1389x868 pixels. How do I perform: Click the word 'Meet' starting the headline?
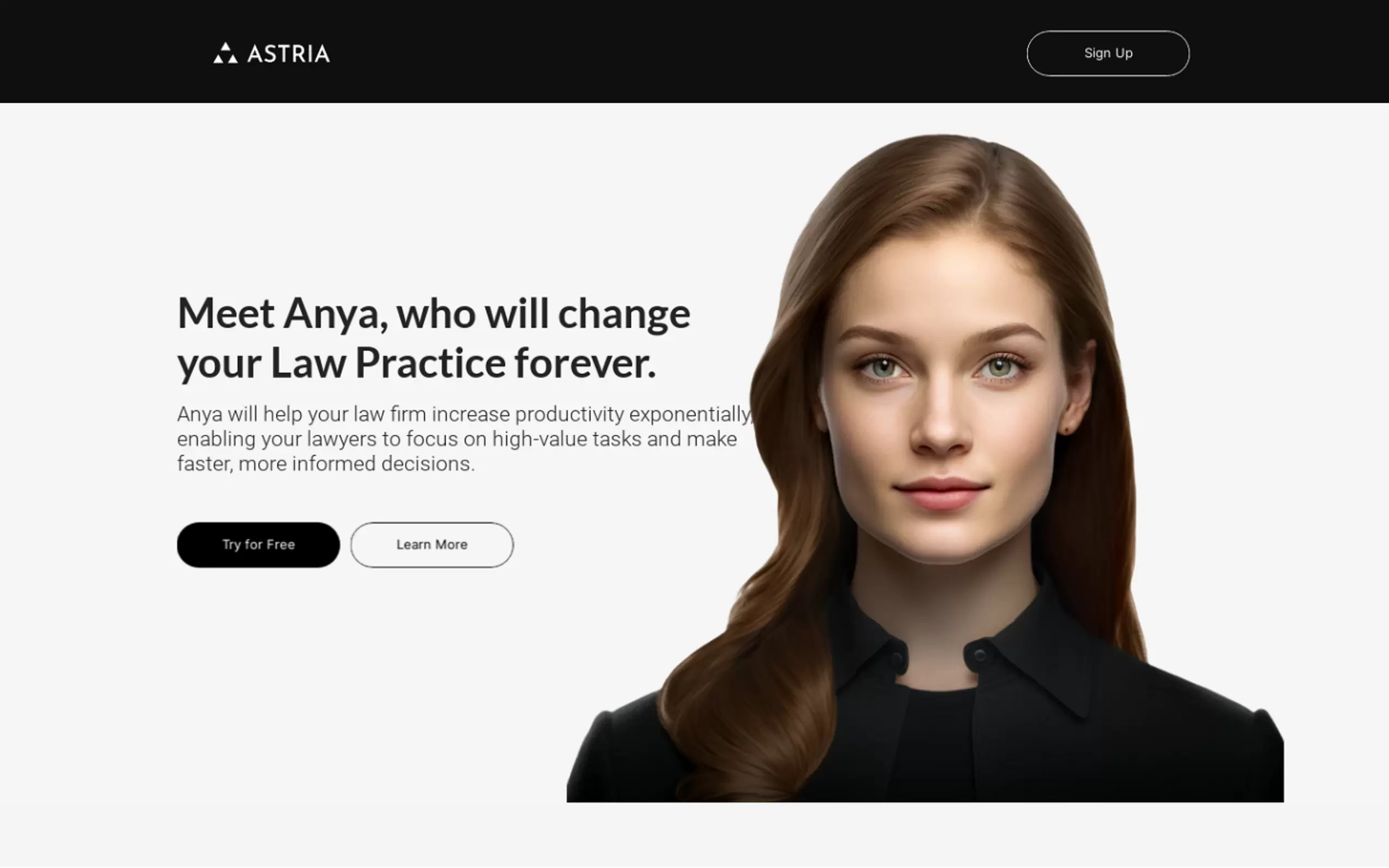(226, 313)
